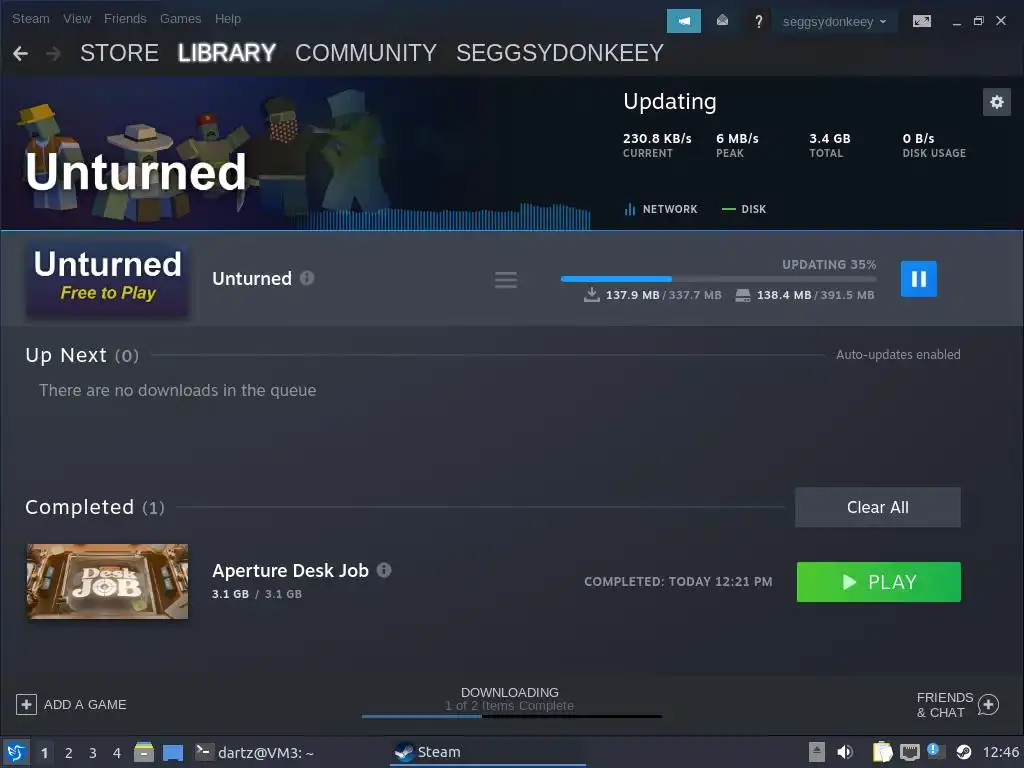The width and height of the screenshot is (1024, 768).
Task: Click the 3.4 GB total value
Action: click(x=829, y=138)
